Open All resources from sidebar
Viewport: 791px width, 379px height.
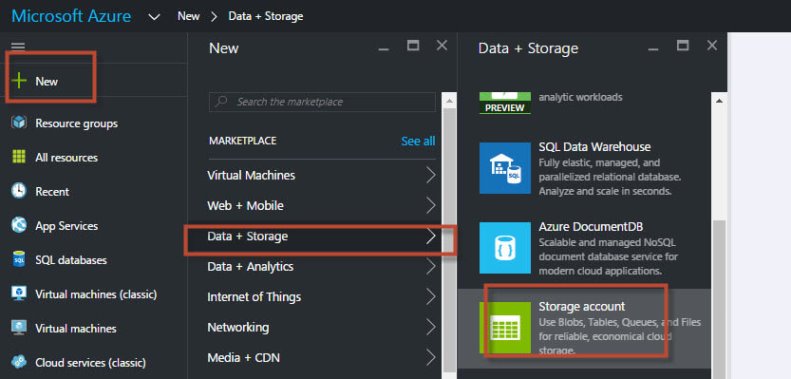coord(66,157)
